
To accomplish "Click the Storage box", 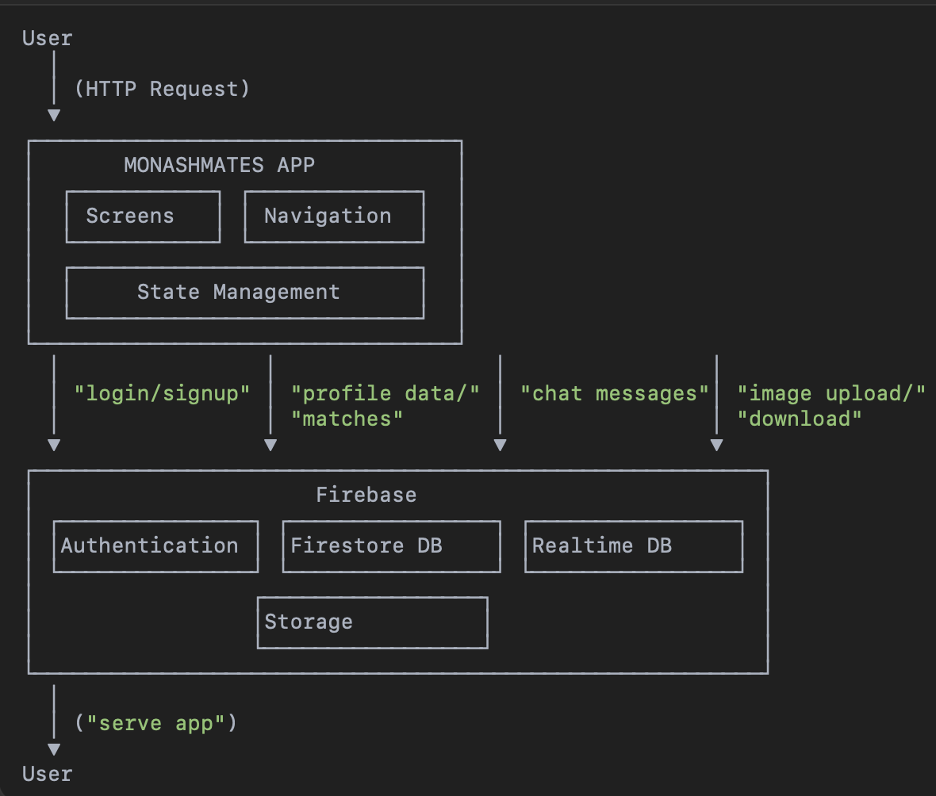I will pyautogui.click(x=372, y=622).
